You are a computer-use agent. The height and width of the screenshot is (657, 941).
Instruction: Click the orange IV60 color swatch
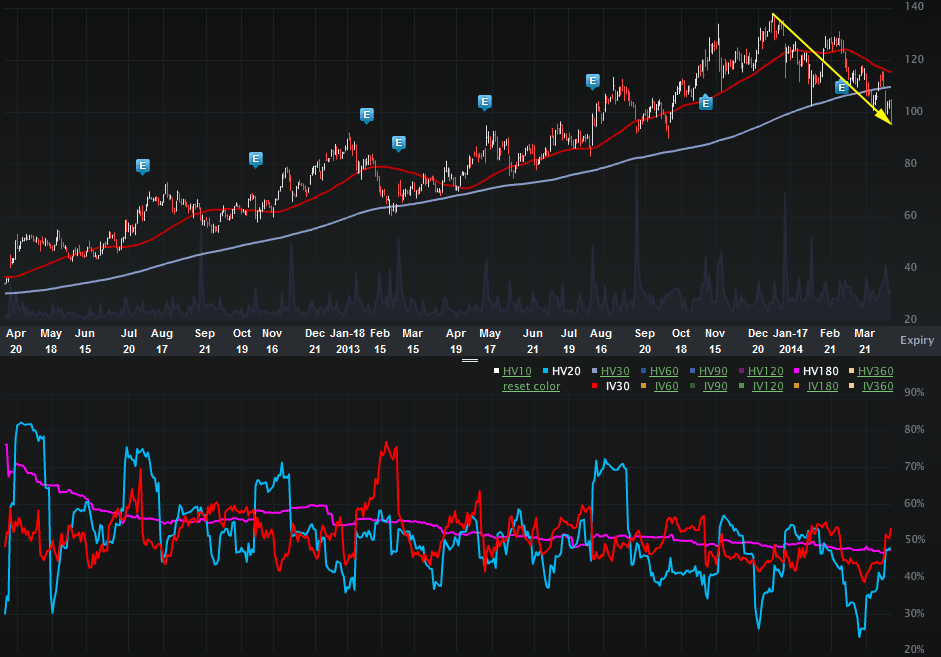(x=643, y=386)
